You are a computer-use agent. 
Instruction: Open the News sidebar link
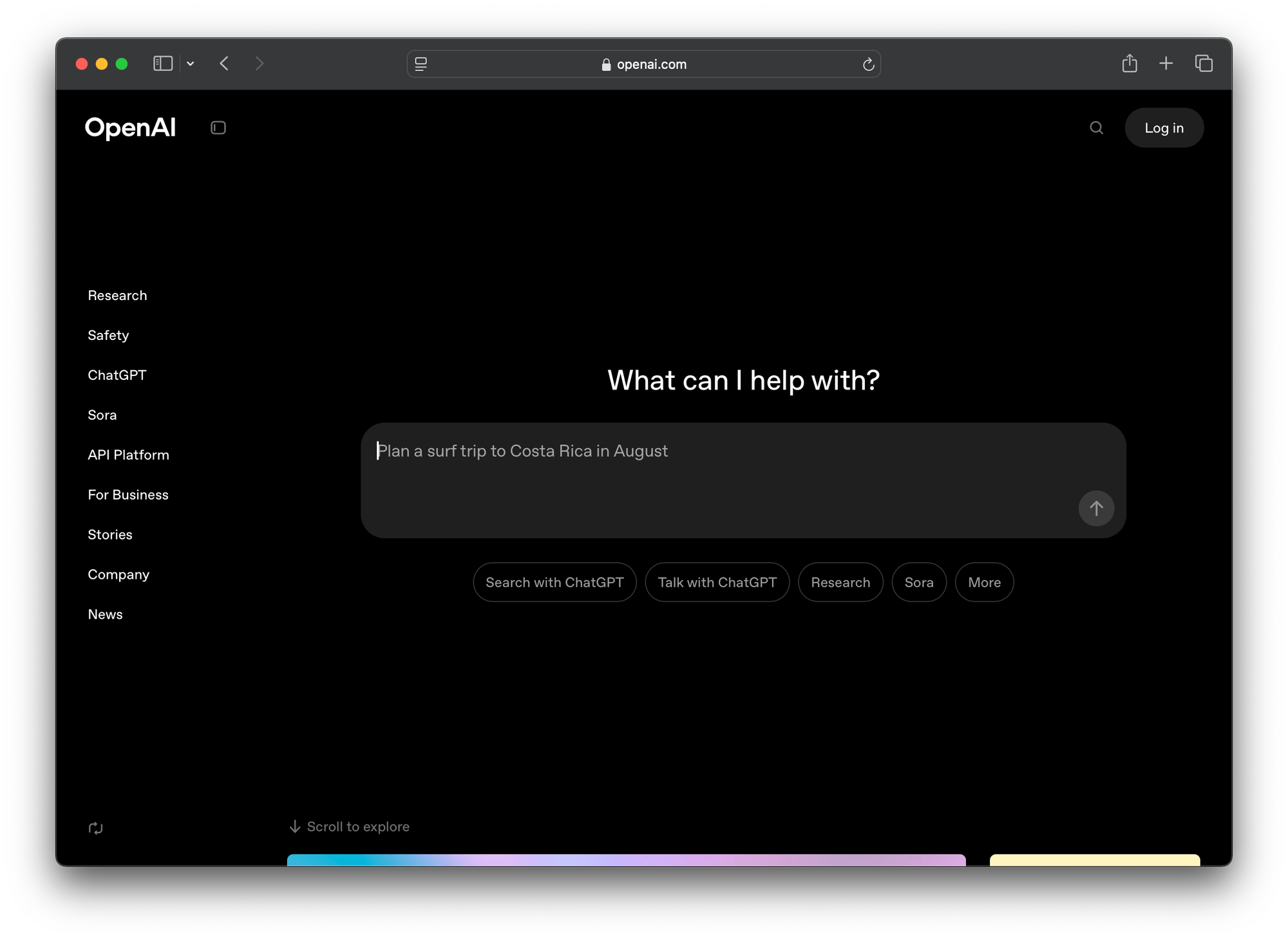[105, 614]
